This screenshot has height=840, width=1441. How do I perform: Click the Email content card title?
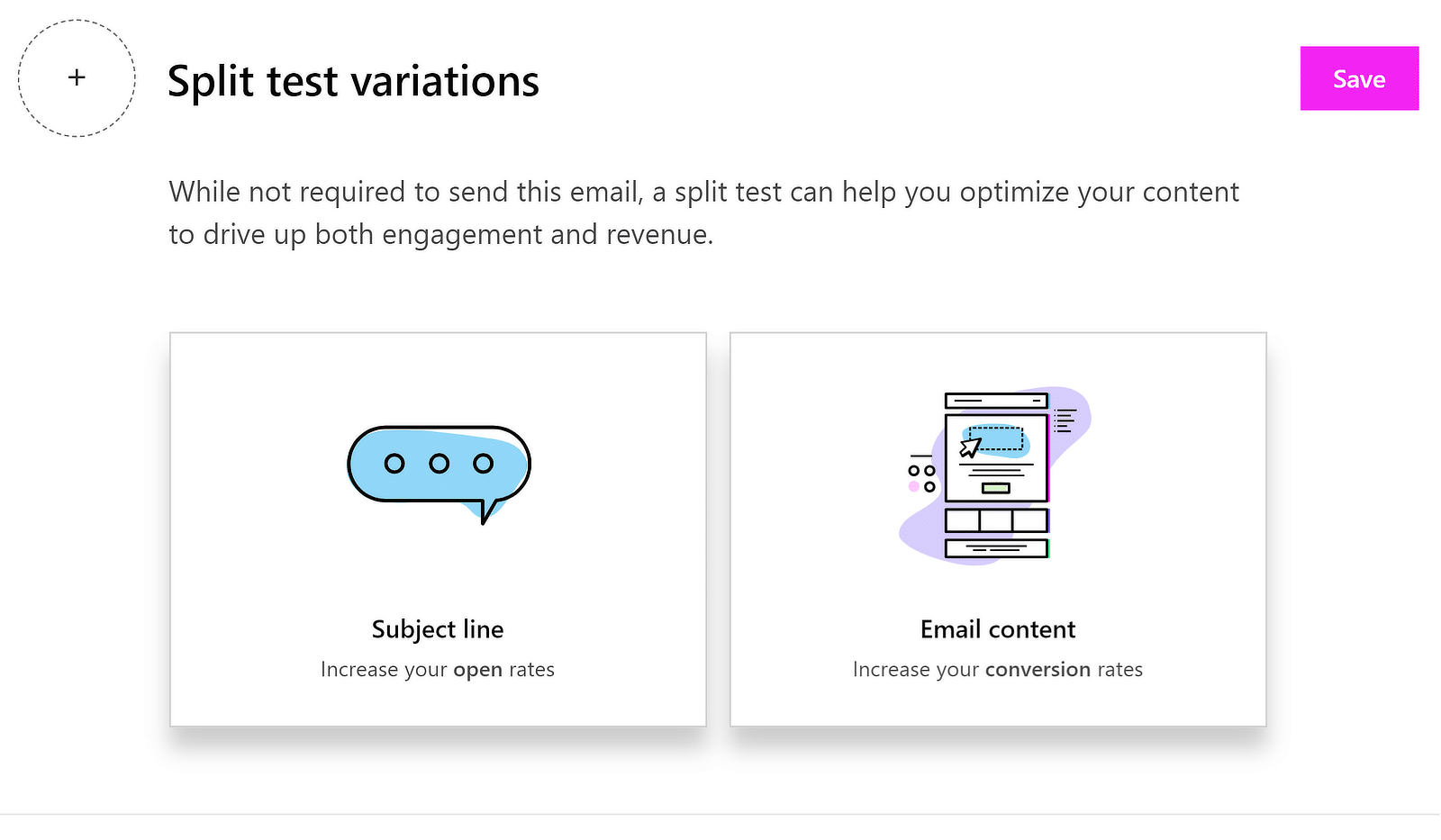[x=997, y=629]
